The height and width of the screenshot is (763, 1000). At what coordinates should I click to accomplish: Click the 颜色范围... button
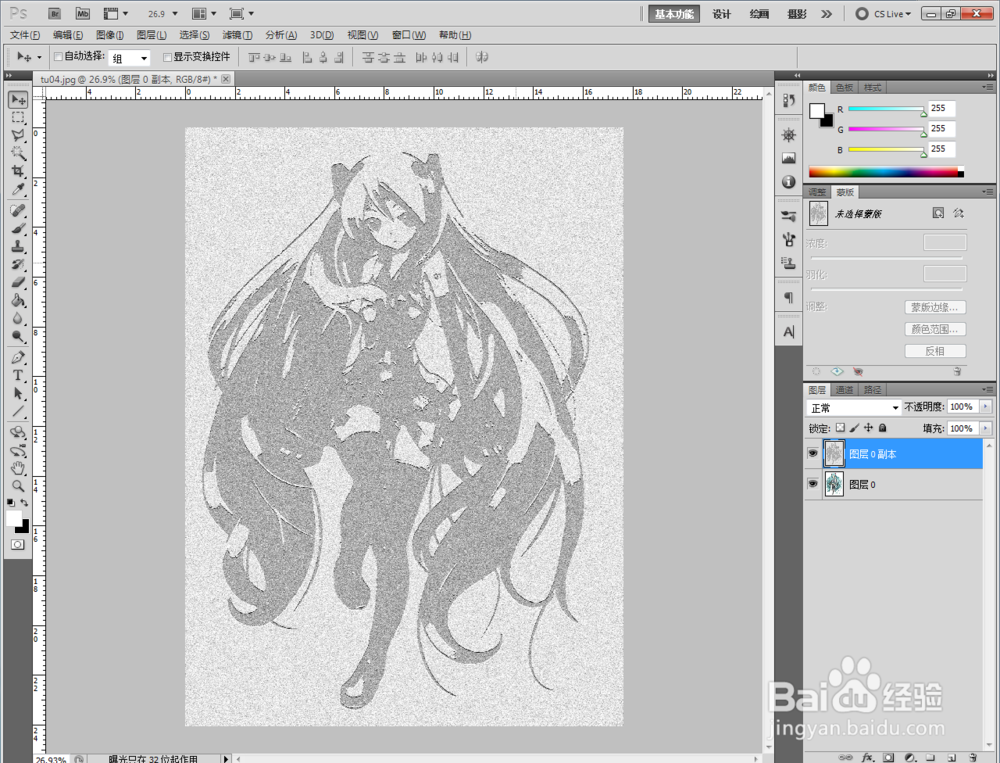(x=935, y=329)
